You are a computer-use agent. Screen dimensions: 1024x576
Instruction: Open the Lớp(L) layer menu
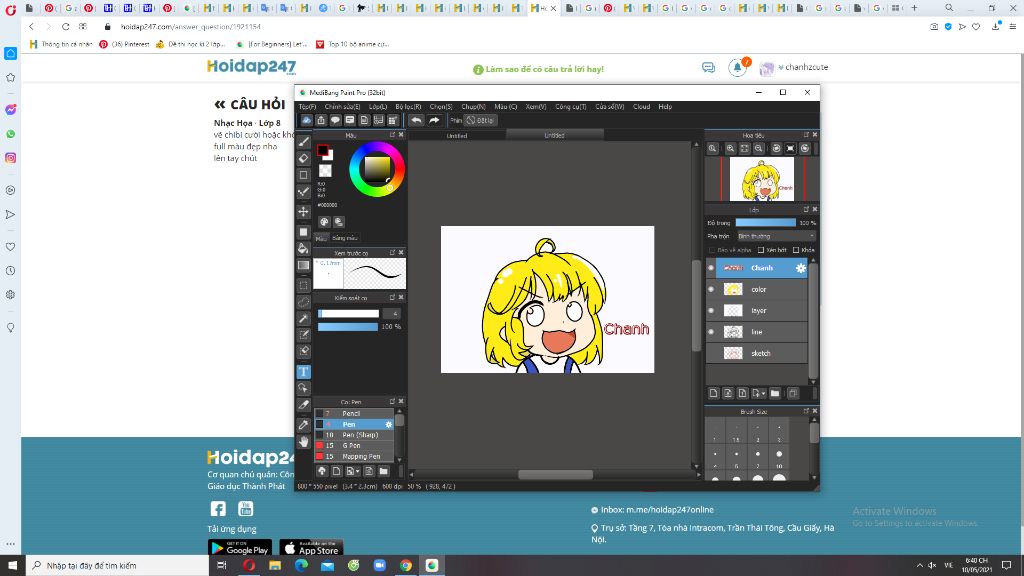[378, 106]
